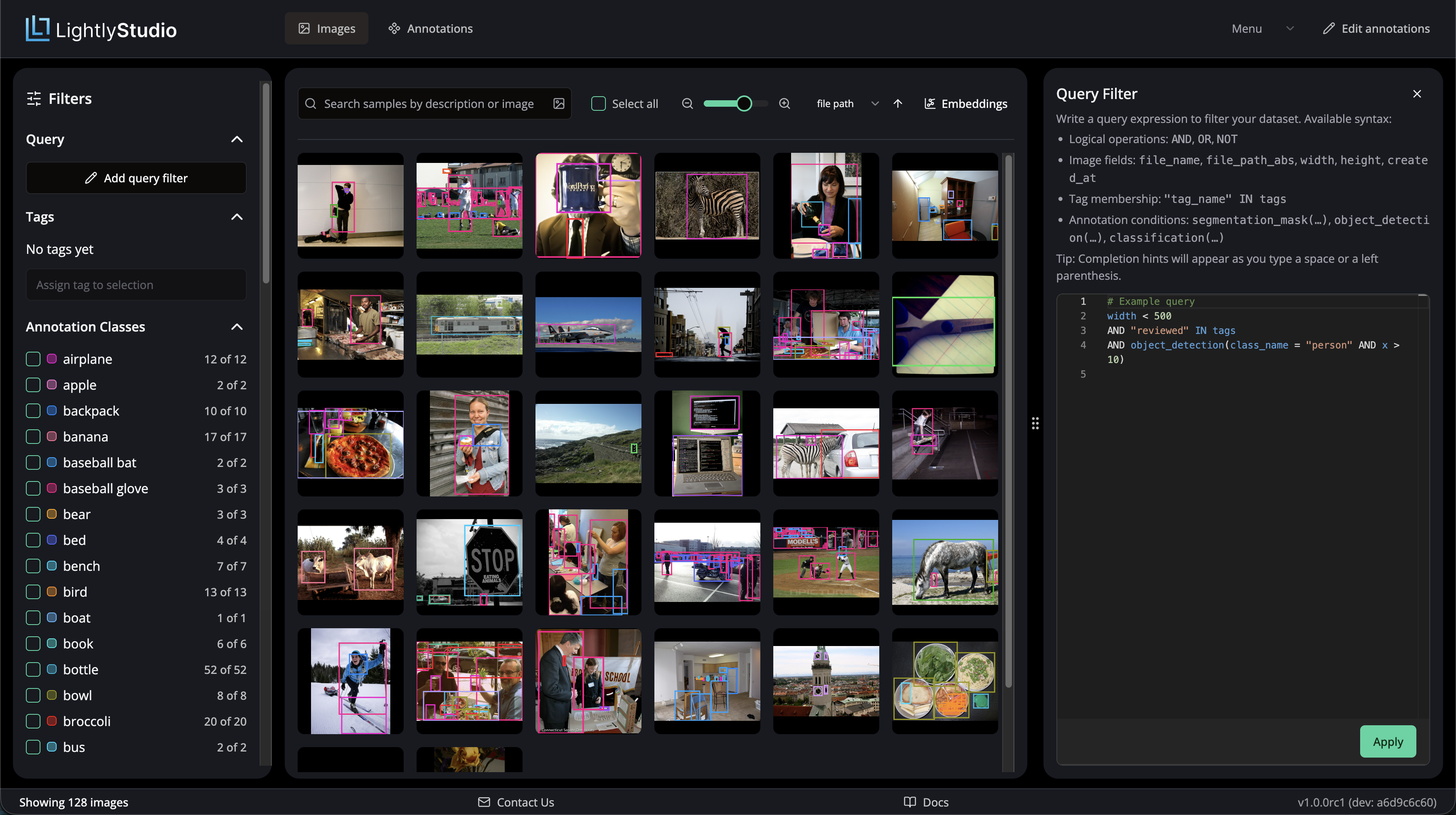Toggle the Select all checkbox
The height and width of the screenshot is (815, 1456).
point(598,103)
